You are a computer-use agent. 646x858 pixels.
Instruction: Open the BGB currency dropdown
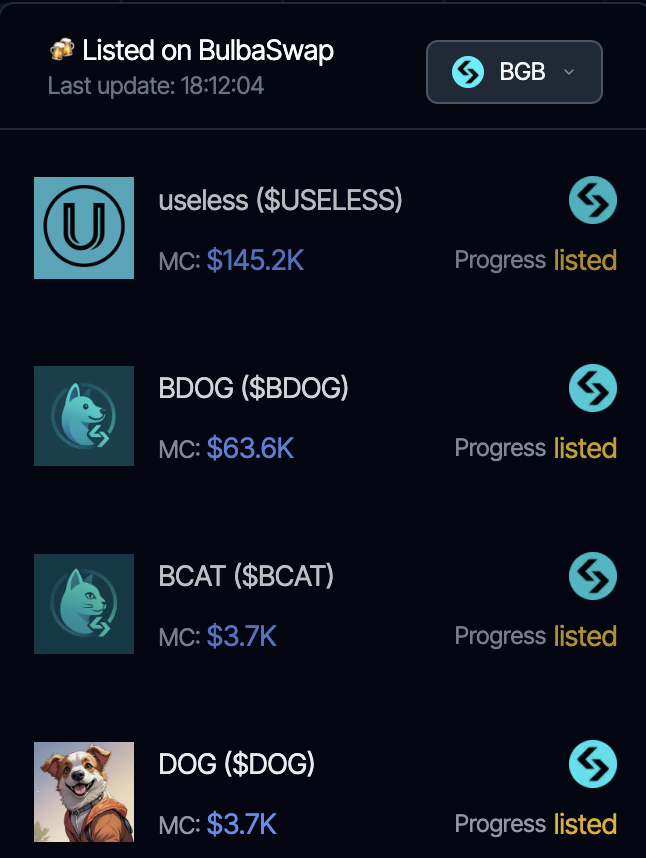coord(514,72)
